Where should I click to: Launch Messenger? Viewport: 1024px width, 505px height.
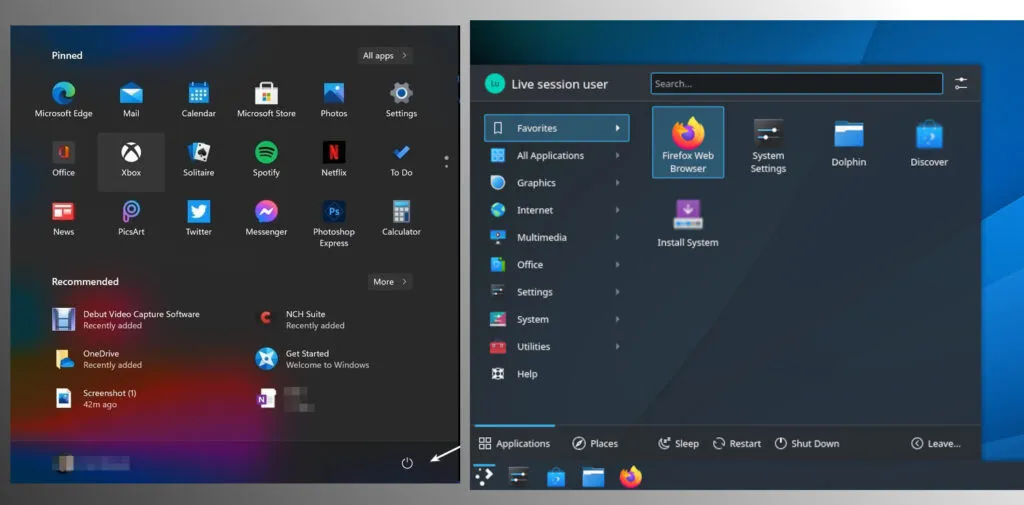tap(266, 220)
